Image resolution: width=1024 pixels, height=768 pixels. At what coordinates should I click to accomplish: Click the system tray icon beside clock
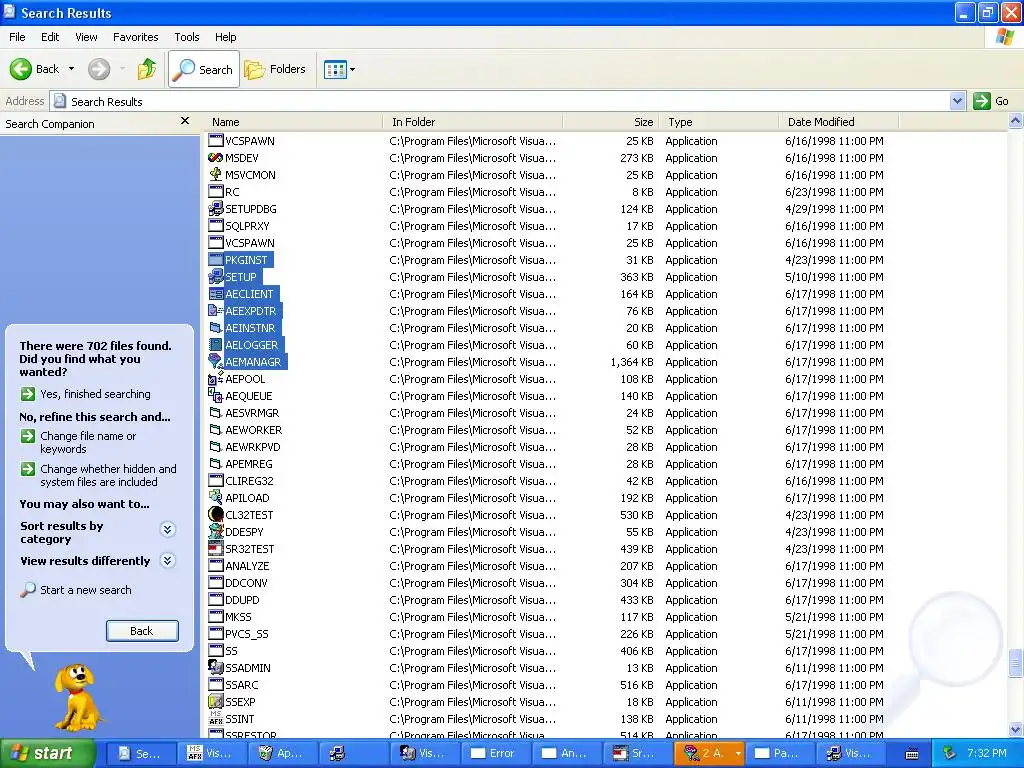950,753
